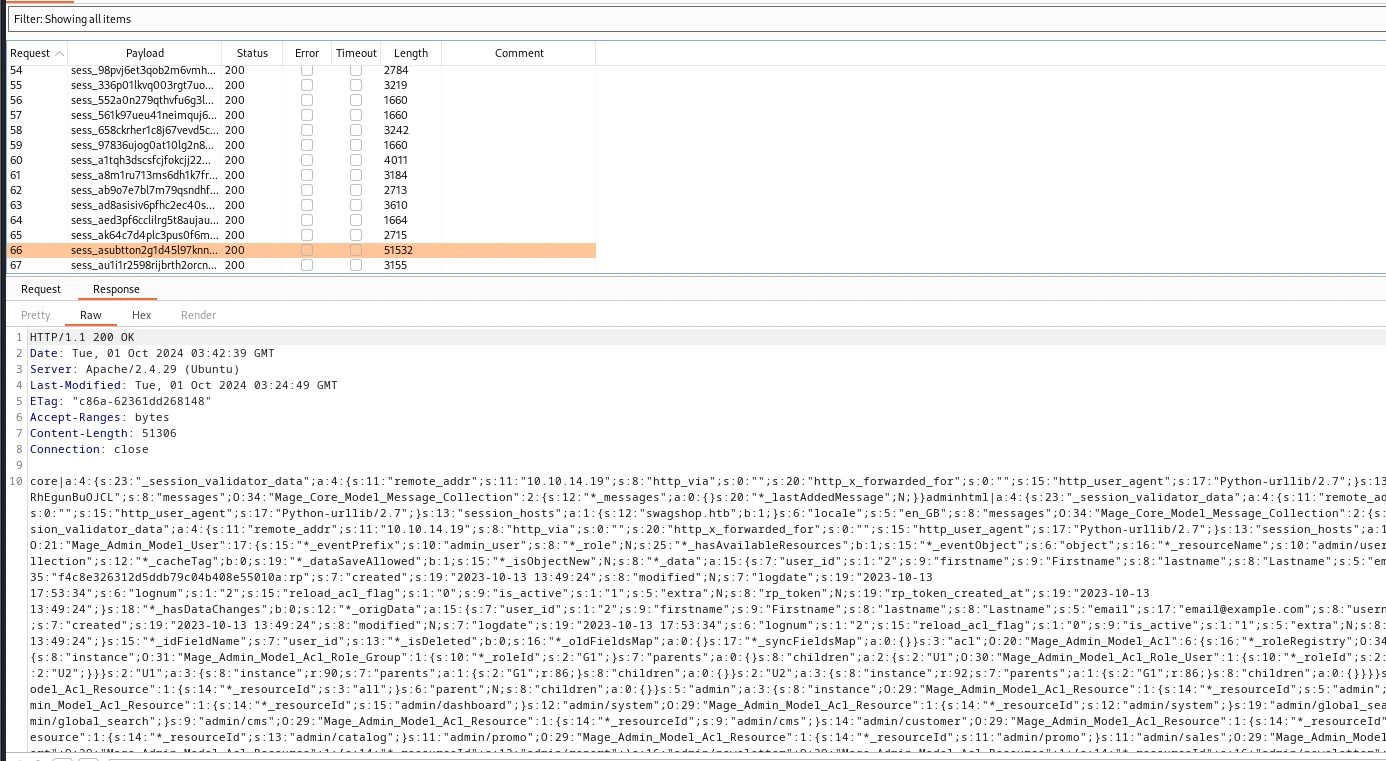Screen dimensions: 1386x761
Task: Toggle the Error checkbox for request 54
Action: pos(307,70)
